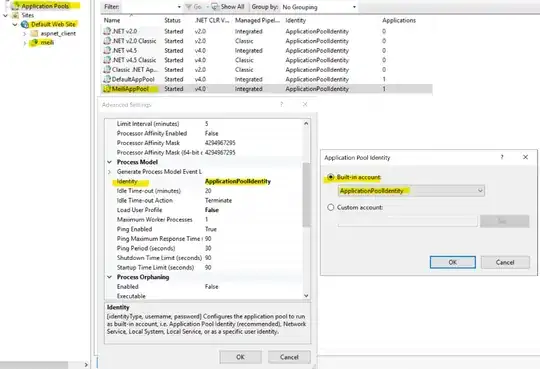The height and width of the screenshot is (369, 540).
Task: Click the Set button for custom account
Action: pos(505,221)
